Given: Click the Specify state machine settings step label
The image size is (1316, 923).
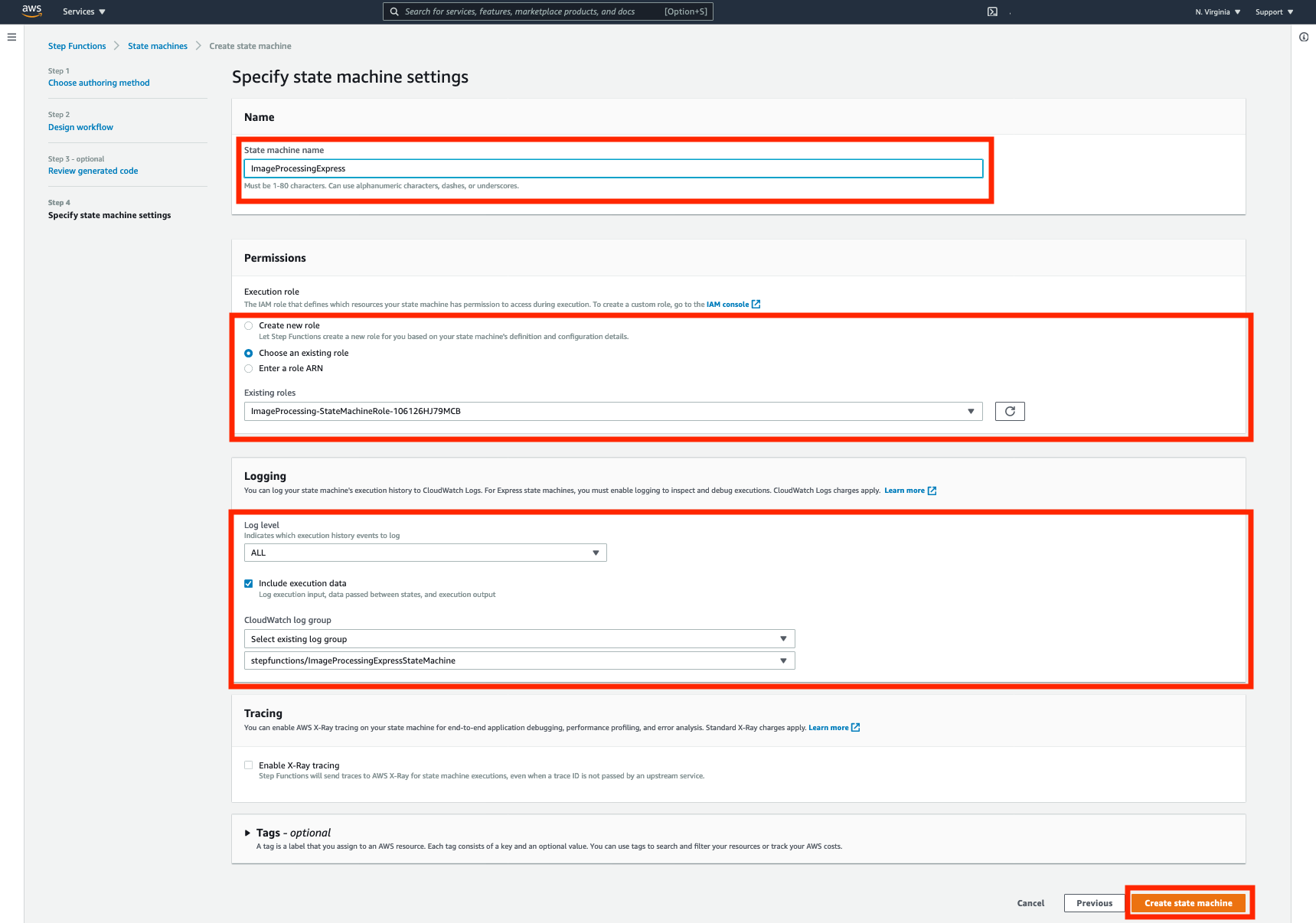Looking at the screenshot, I should pyautogui.click(x=109, y=215).
